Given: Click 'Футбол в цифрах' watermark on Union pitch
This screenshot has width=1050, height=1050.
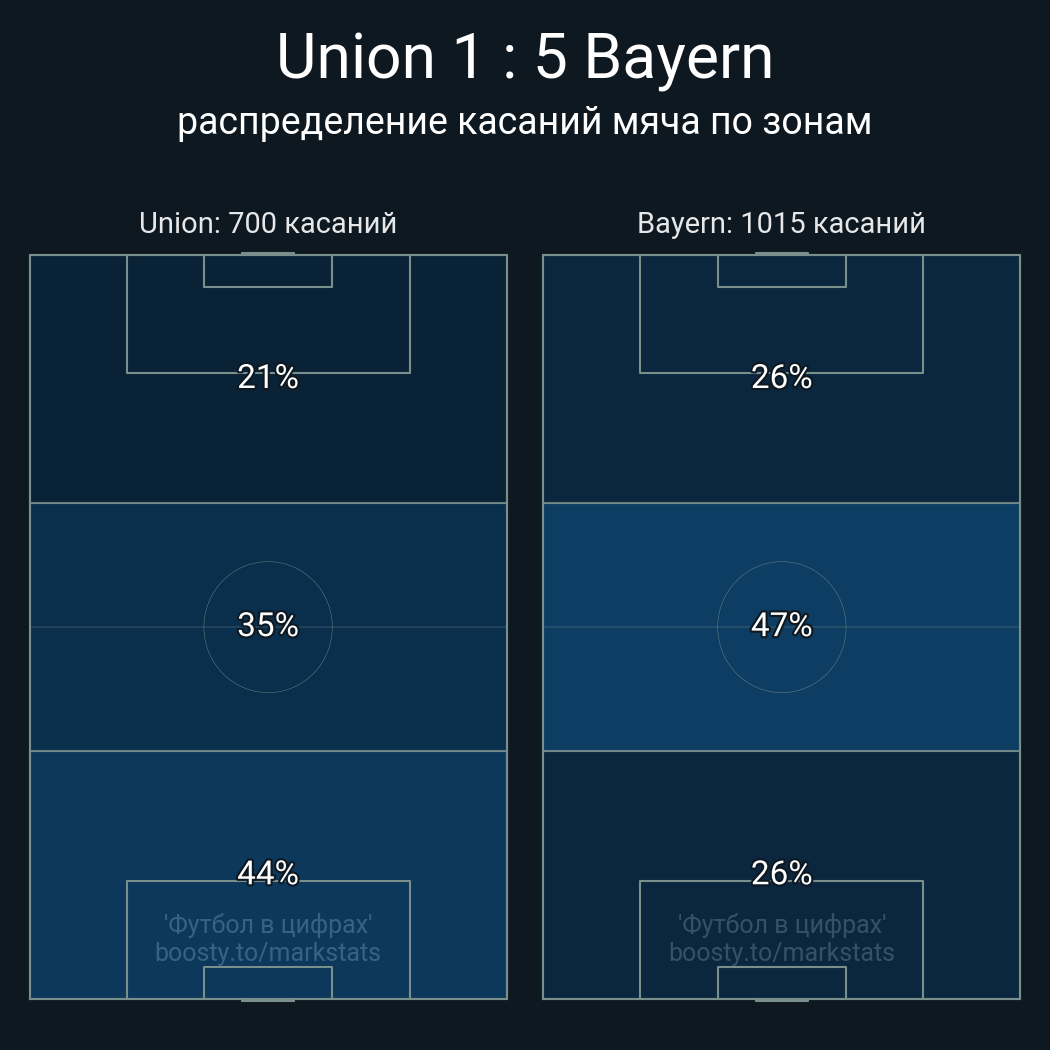Looking at the screenshot, I should click(x=268, y=925).
